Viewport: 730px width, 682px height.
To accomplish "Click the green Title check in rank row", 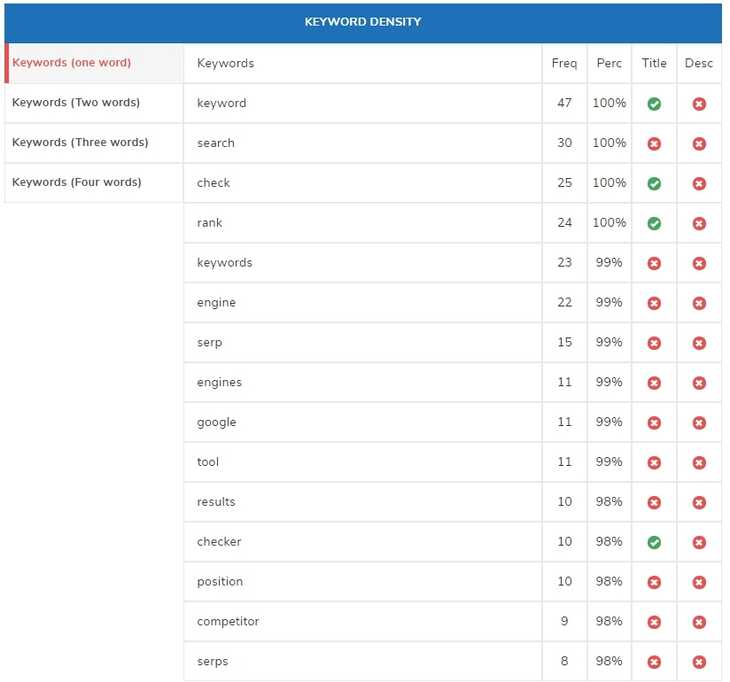I will 654,223.
